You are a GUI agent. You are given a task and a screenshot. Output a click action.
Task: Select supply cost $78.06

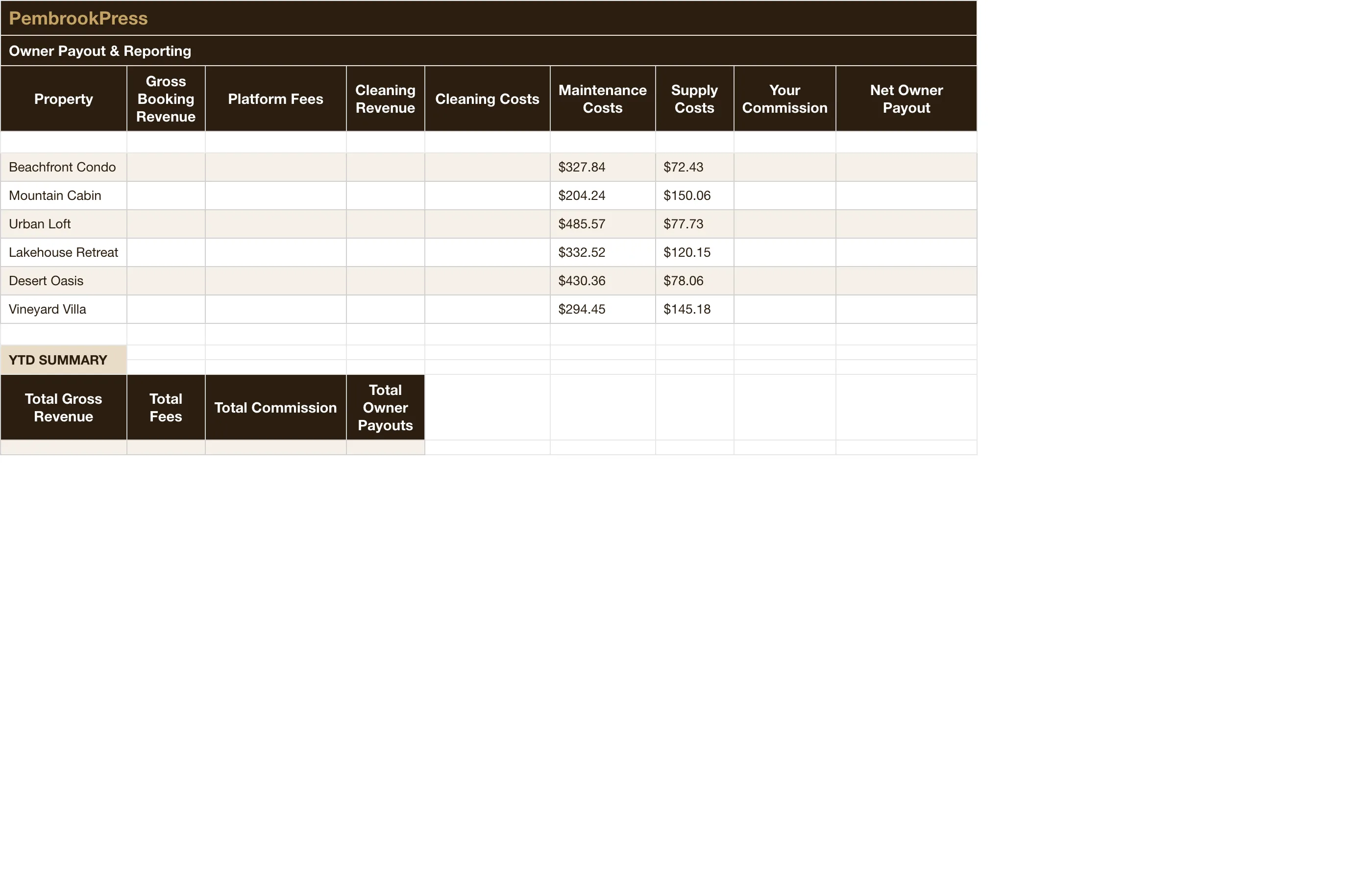point(695,281)
